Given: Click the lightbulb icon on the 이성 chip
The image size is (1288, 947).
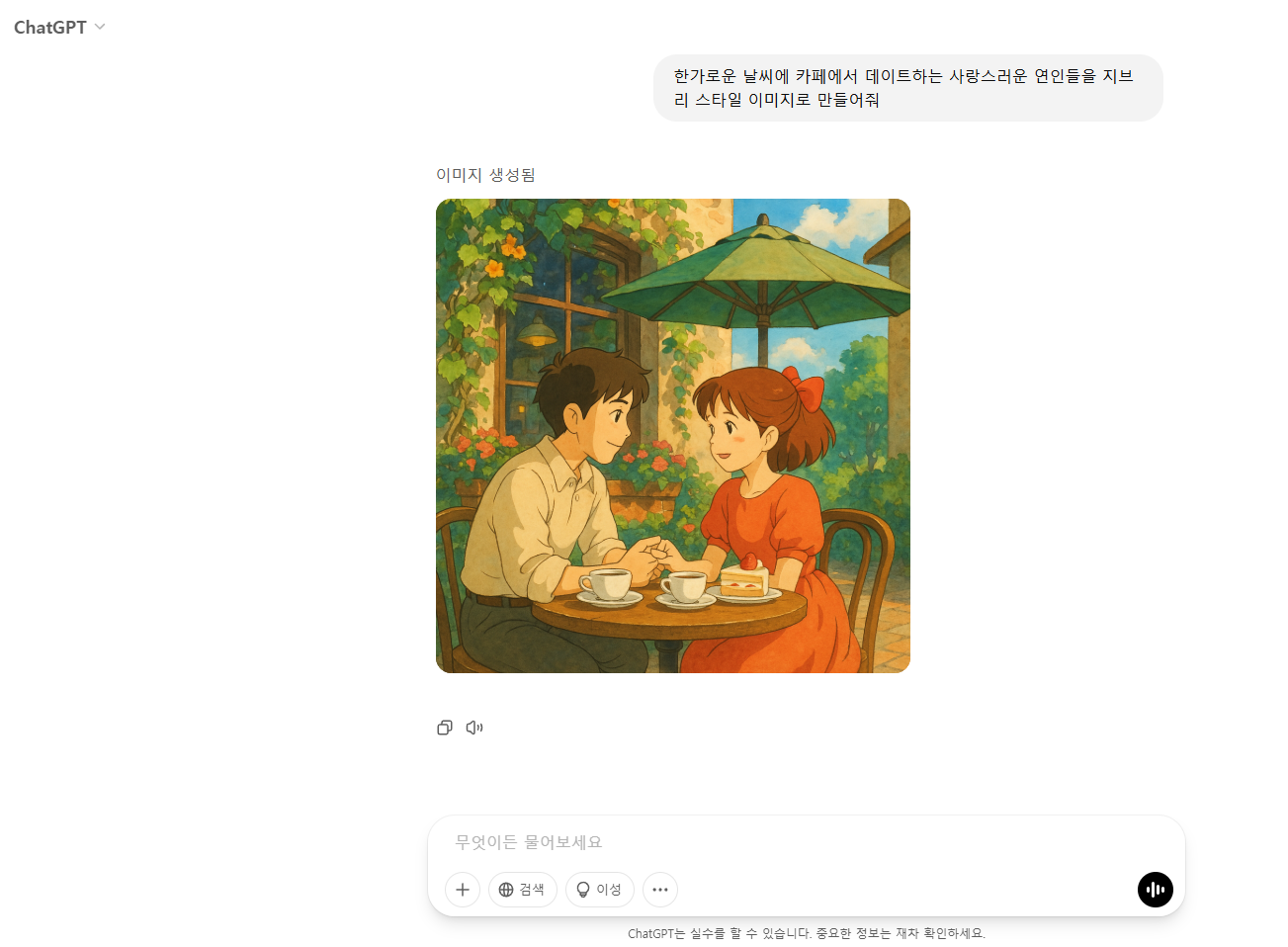Looking at the screenshot, I should pyautogui.click(x=583, y=890).
